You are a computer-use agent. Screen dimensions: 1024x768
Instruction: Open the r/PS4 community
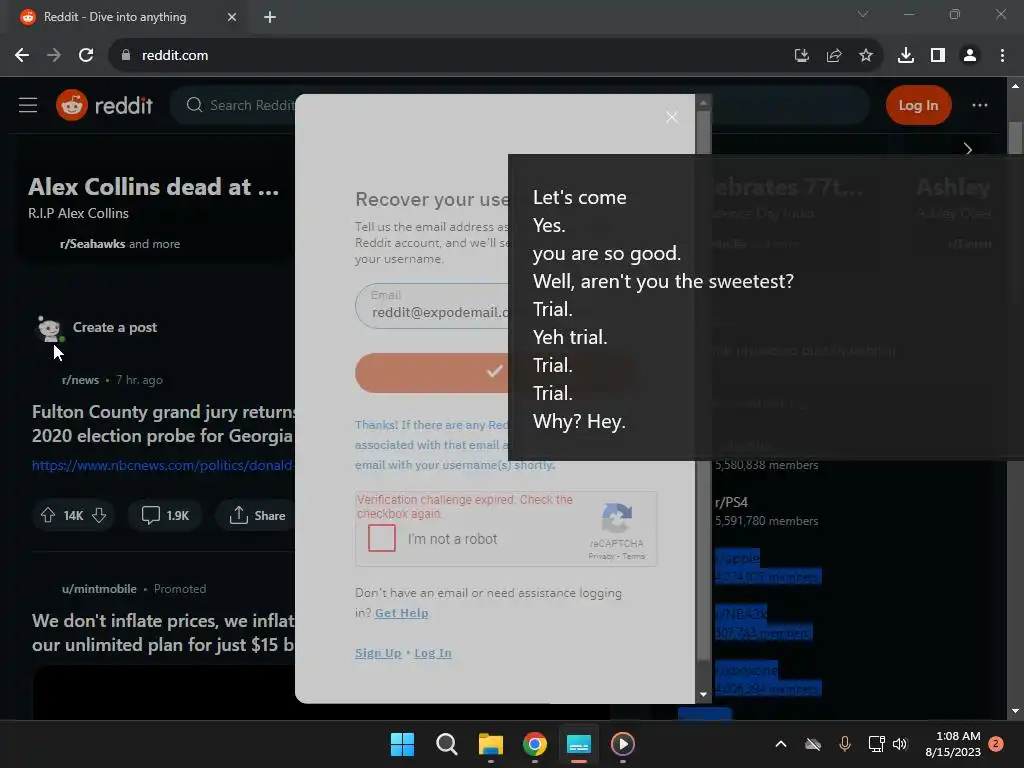(731, 502)
